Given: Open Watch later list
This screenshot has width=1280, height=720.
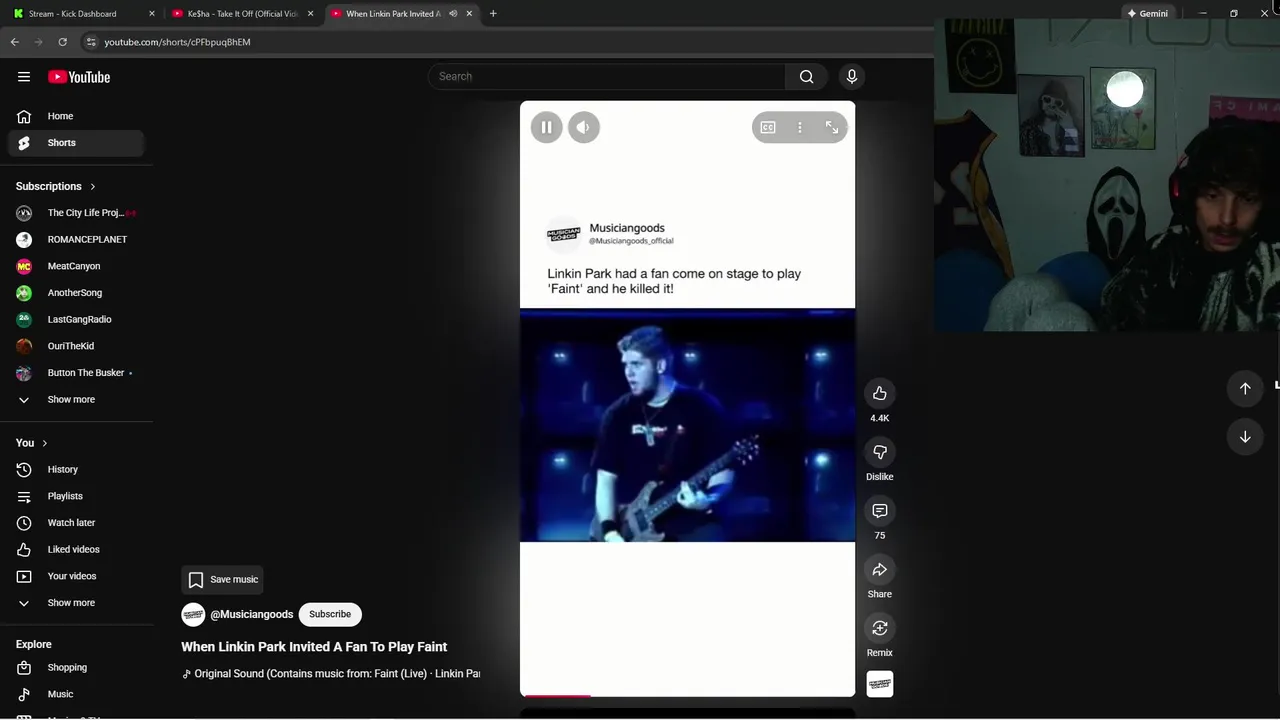Looking at the screenshot, I should 76,523.
